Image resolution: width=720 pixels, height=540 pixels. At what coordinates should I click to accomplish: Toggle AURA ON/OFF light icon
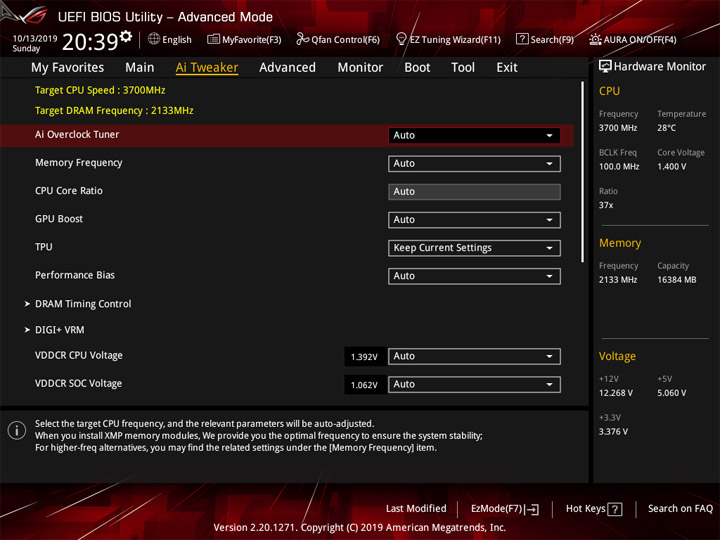coord(596,39)
